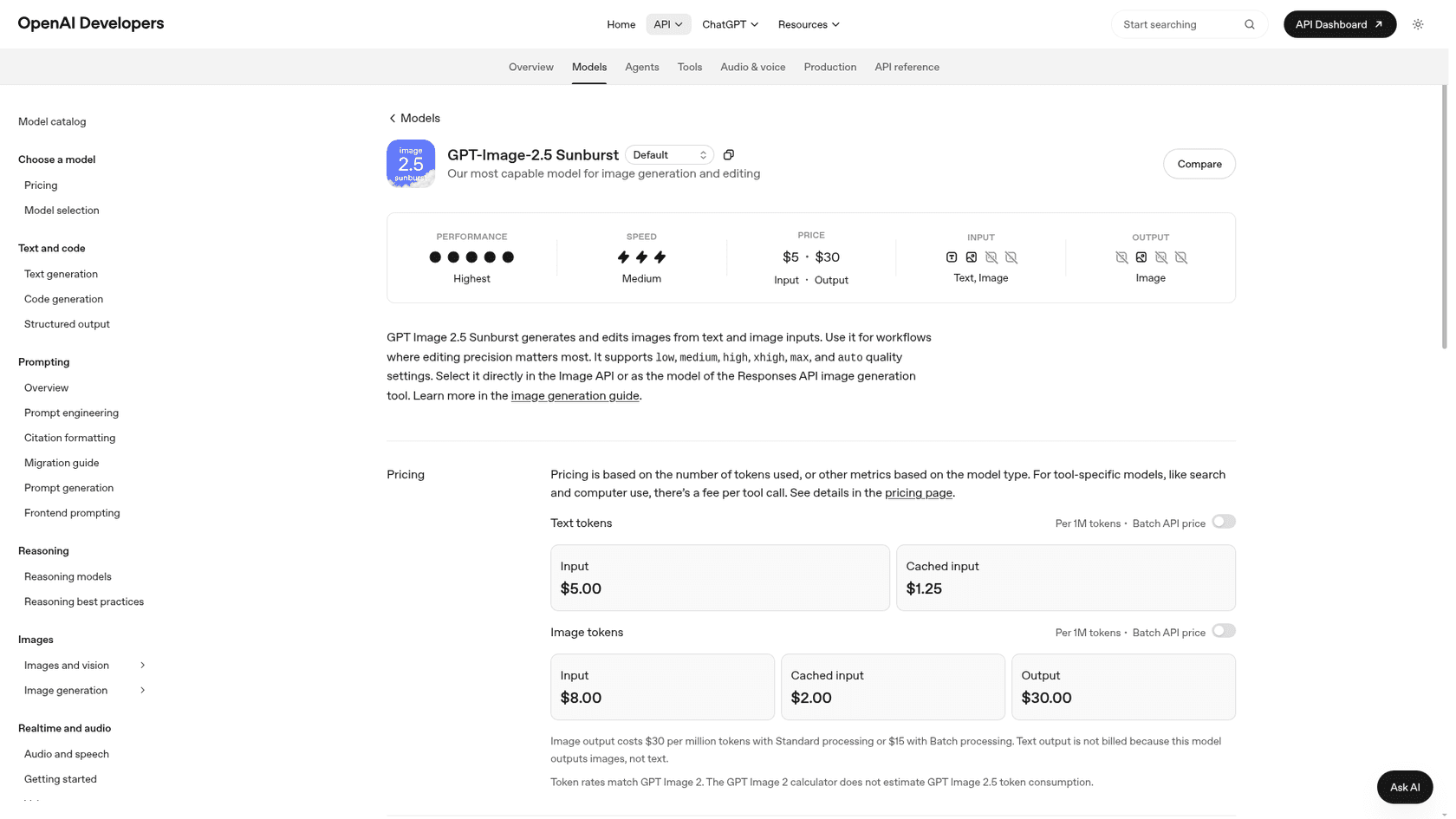The width and height of the screenshot is (1456, 819).
Task: Click the page vertical scrollbar
Action: pyautogui.click(x=1445, y=217)
